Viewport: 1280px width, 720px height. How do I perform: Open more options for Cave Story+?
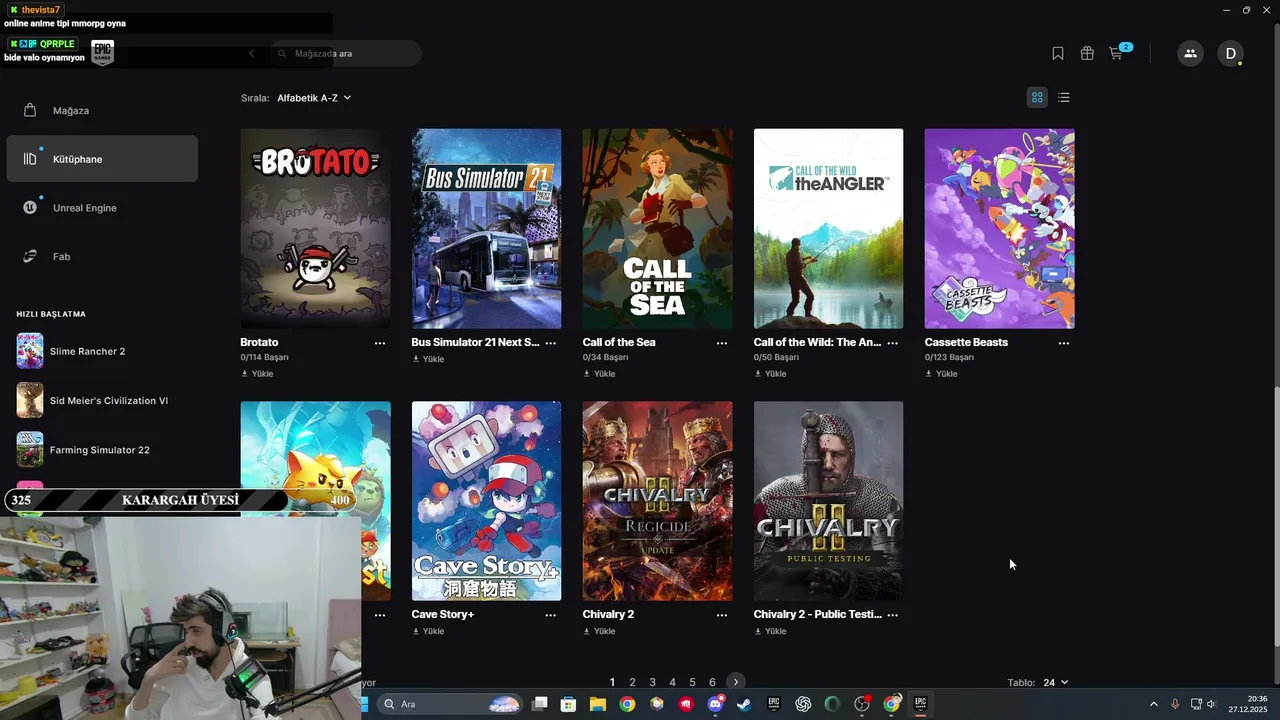click(x=551, y=615)
